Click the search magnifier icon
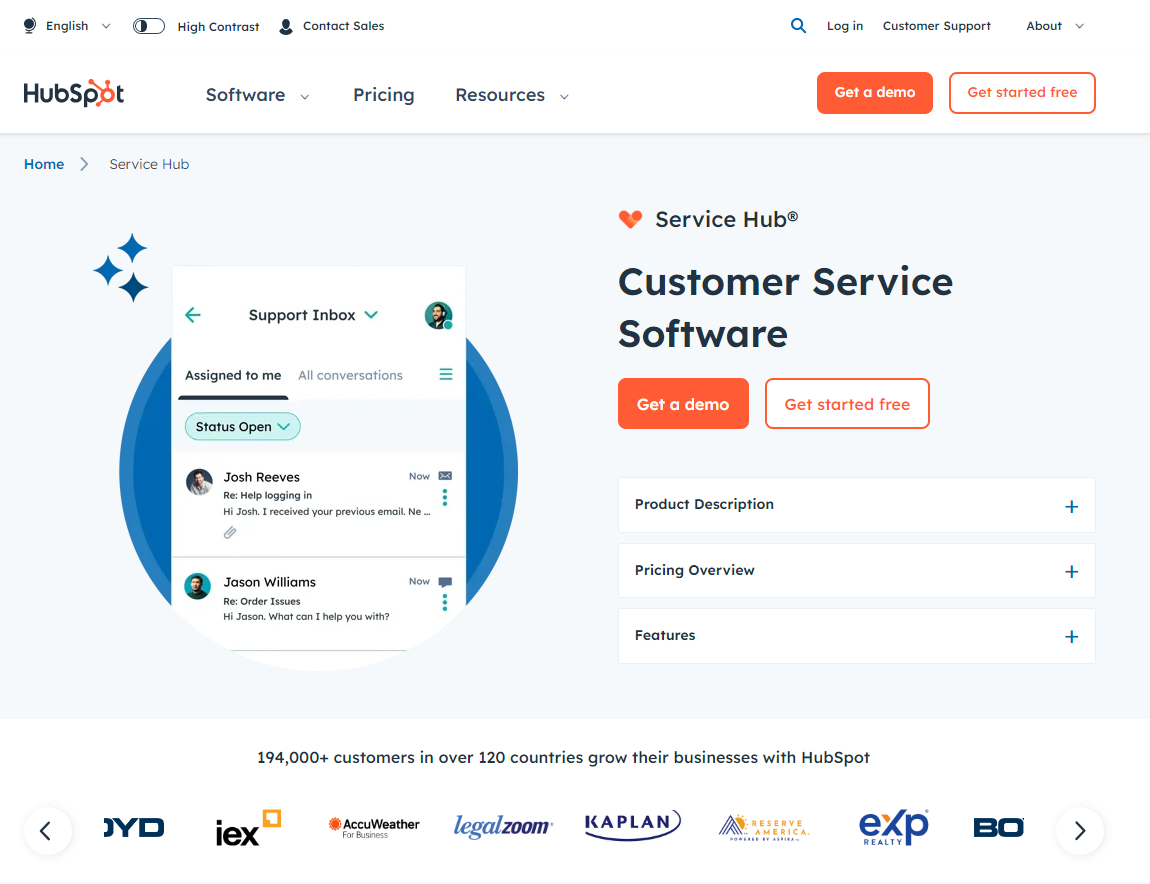The image size is (1150, 884). [798, 26]
